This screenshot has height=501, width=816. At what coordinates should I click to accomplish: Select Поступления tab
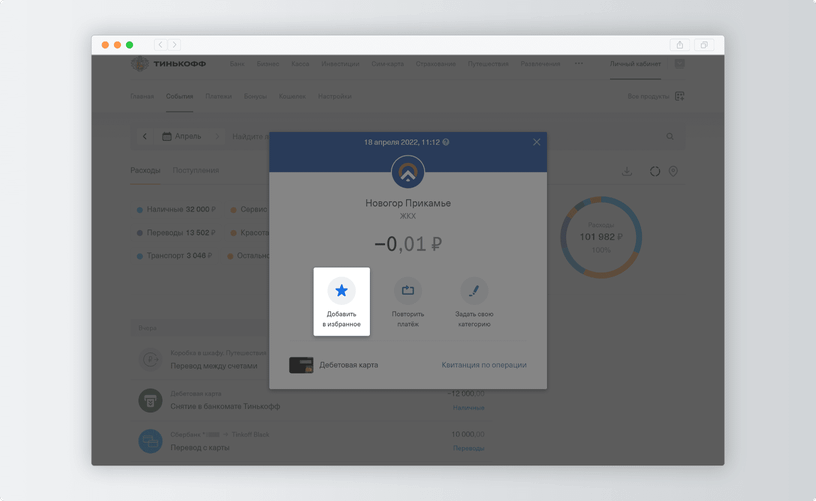(196, 170)
